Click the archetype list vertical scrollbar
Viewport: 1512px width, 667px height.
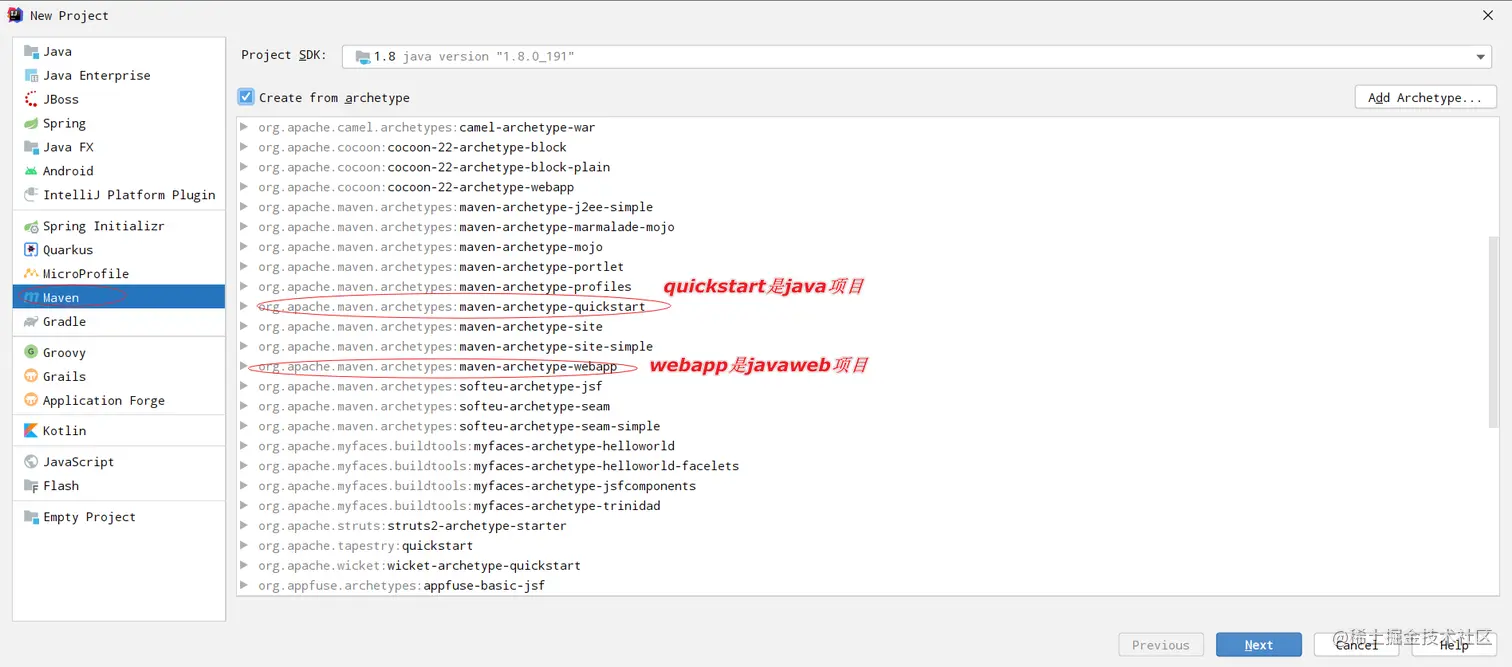tap(1494, 332)
